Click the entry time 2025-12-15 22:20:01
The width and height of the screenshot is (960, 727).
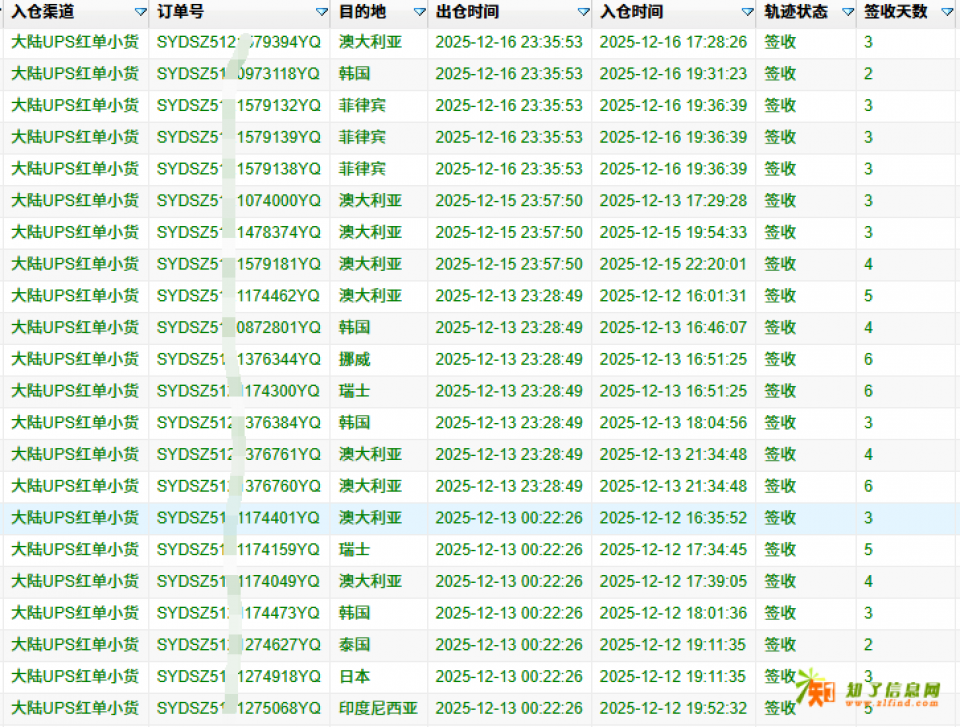click(x=672, y=265)
